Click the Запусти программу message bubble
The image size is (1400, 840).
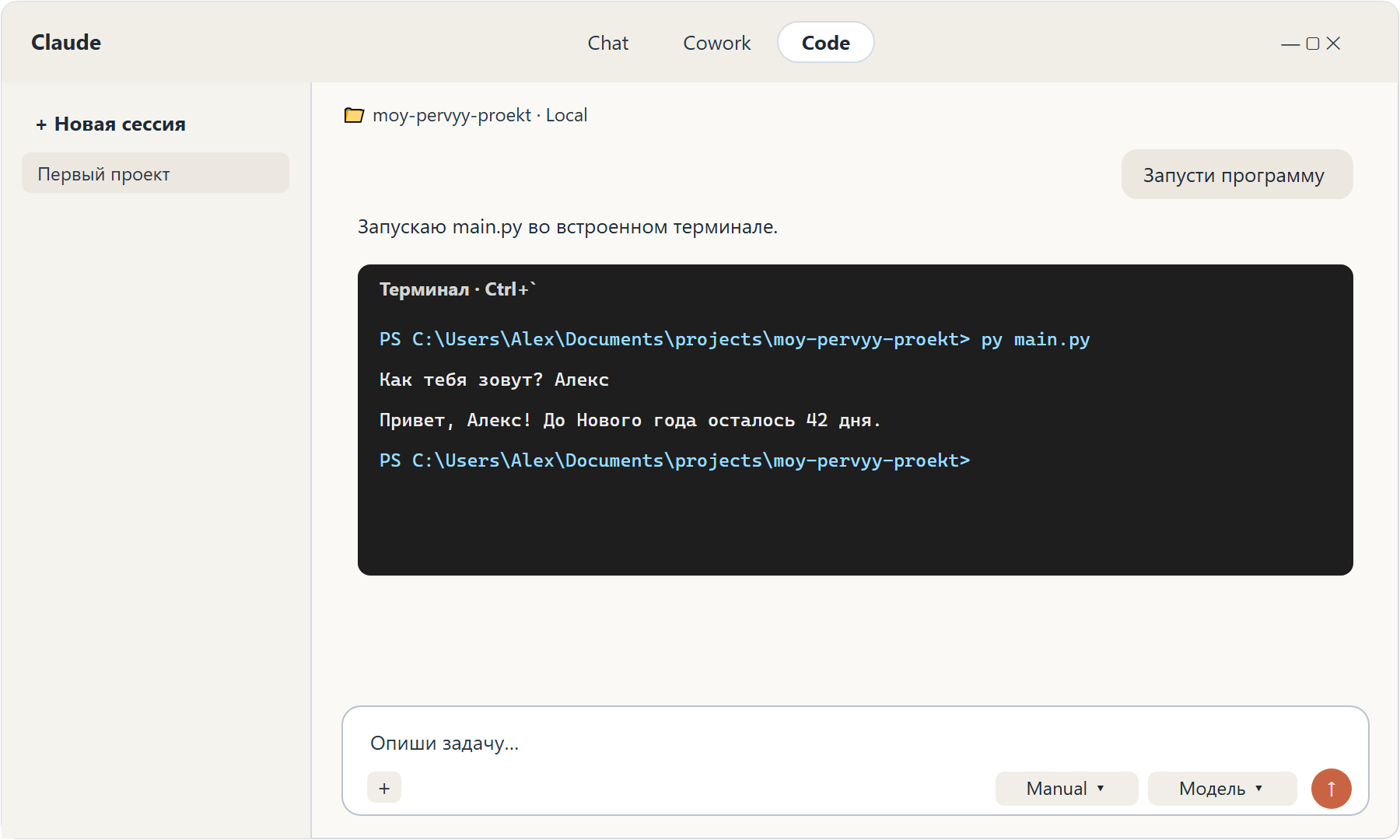pos(1237,175)
